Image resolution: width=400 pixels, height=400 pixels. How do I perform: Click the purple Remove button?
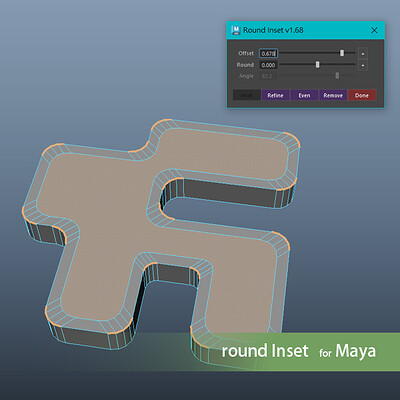(x=333, y=95)
